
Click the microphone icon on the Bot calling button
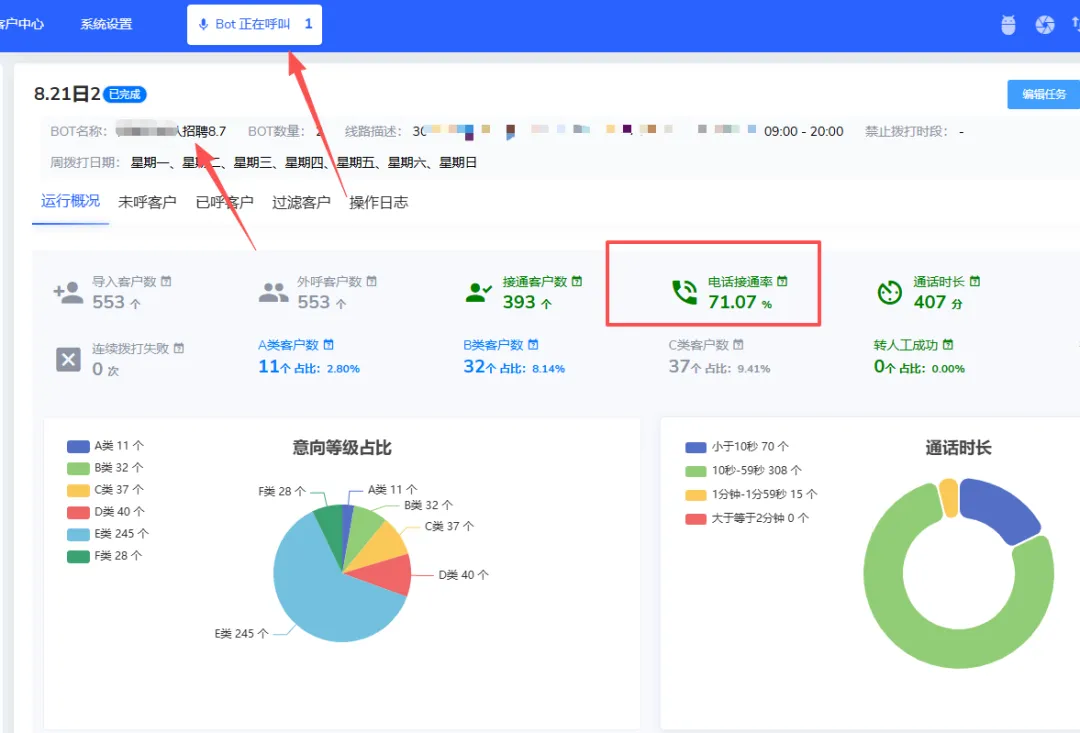tap(206, 24)
